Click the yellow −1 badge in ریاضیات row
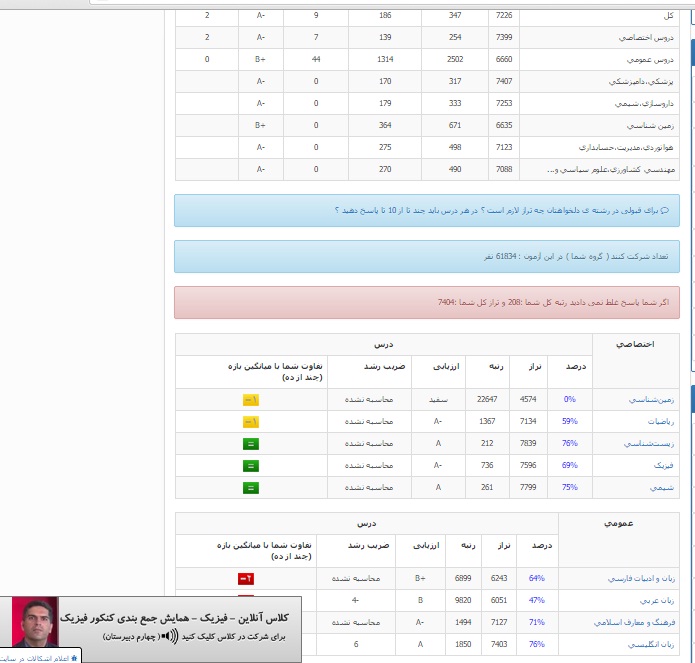This screenshot has width=695, height=663. click(250, 422)
